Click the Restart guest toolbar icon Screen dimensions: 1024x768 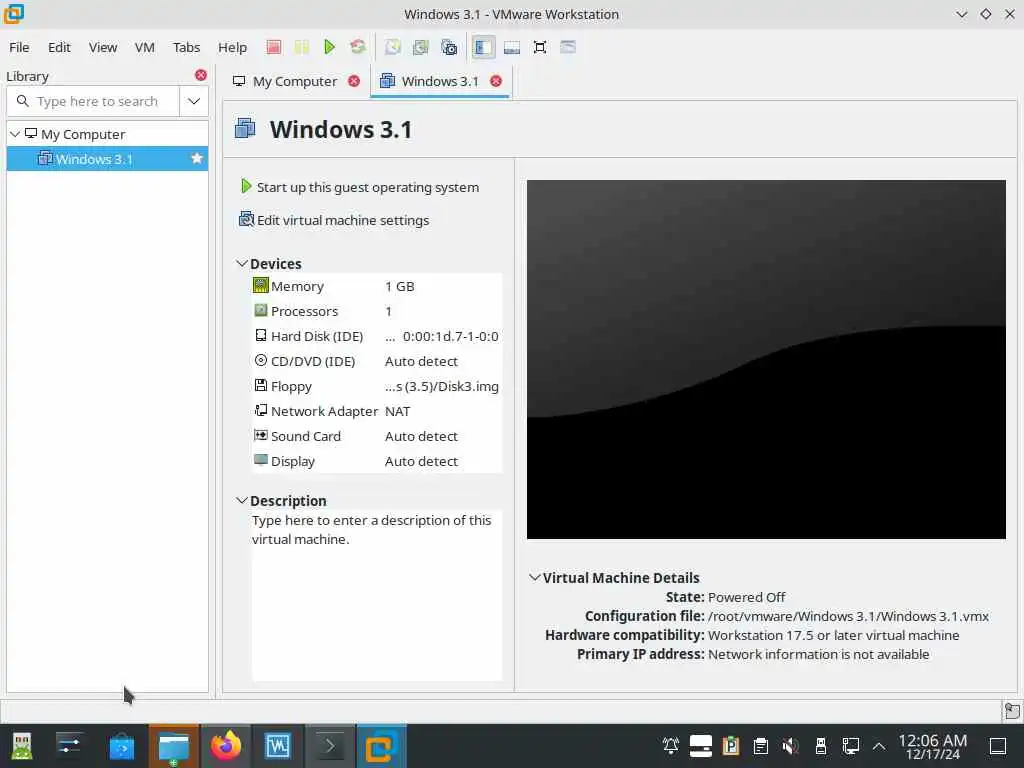(358, 47)
